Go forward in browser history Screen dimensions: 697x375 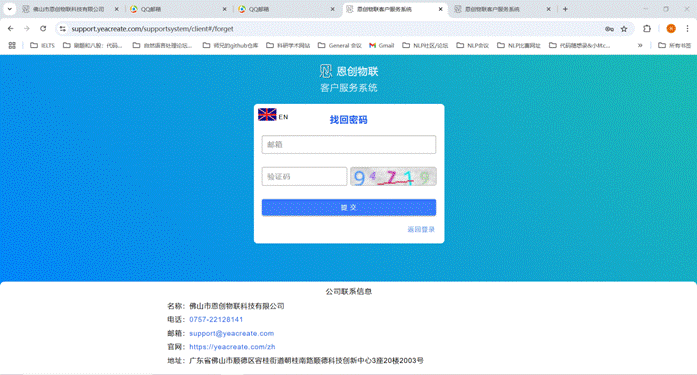(27, 28)
